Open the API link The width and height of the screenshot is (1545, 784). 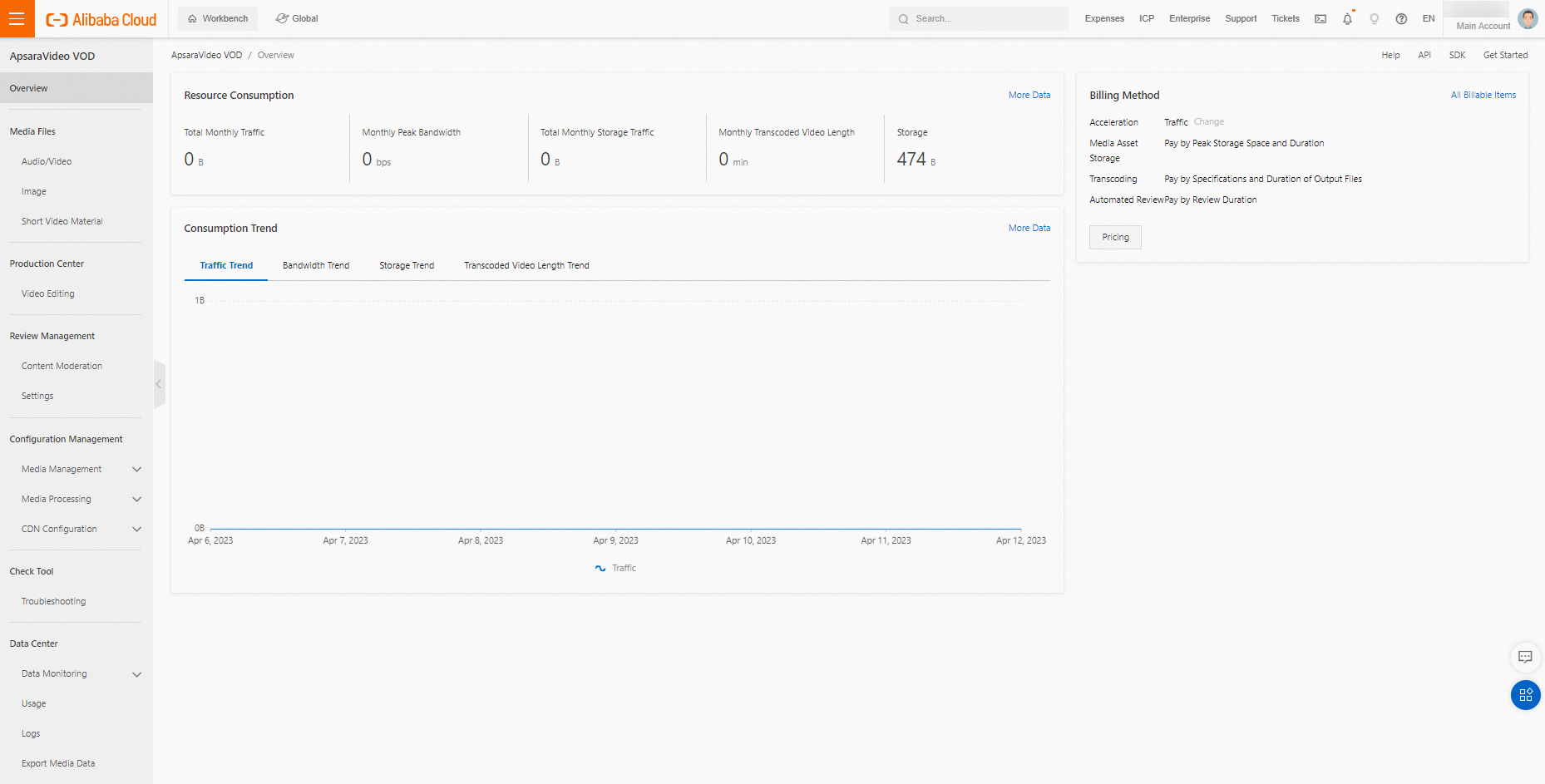coord(1424,55)
